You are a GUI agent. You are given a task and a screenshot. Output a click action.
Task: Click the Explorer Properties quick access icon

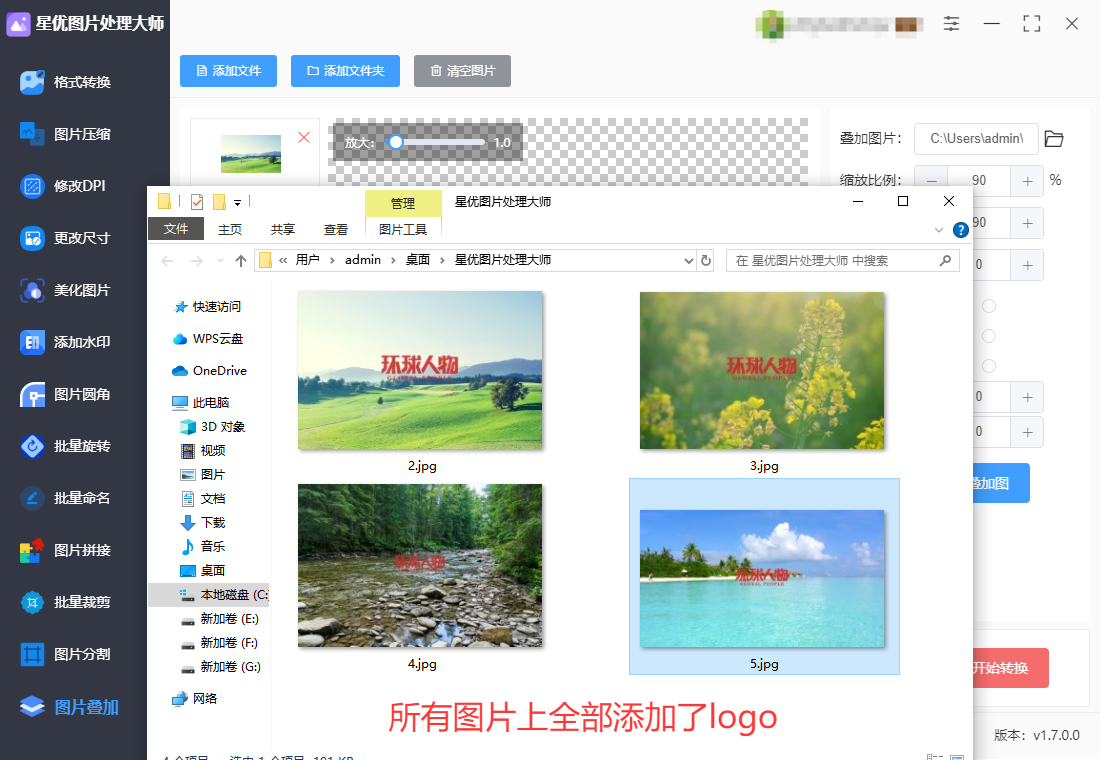(197, 202)
